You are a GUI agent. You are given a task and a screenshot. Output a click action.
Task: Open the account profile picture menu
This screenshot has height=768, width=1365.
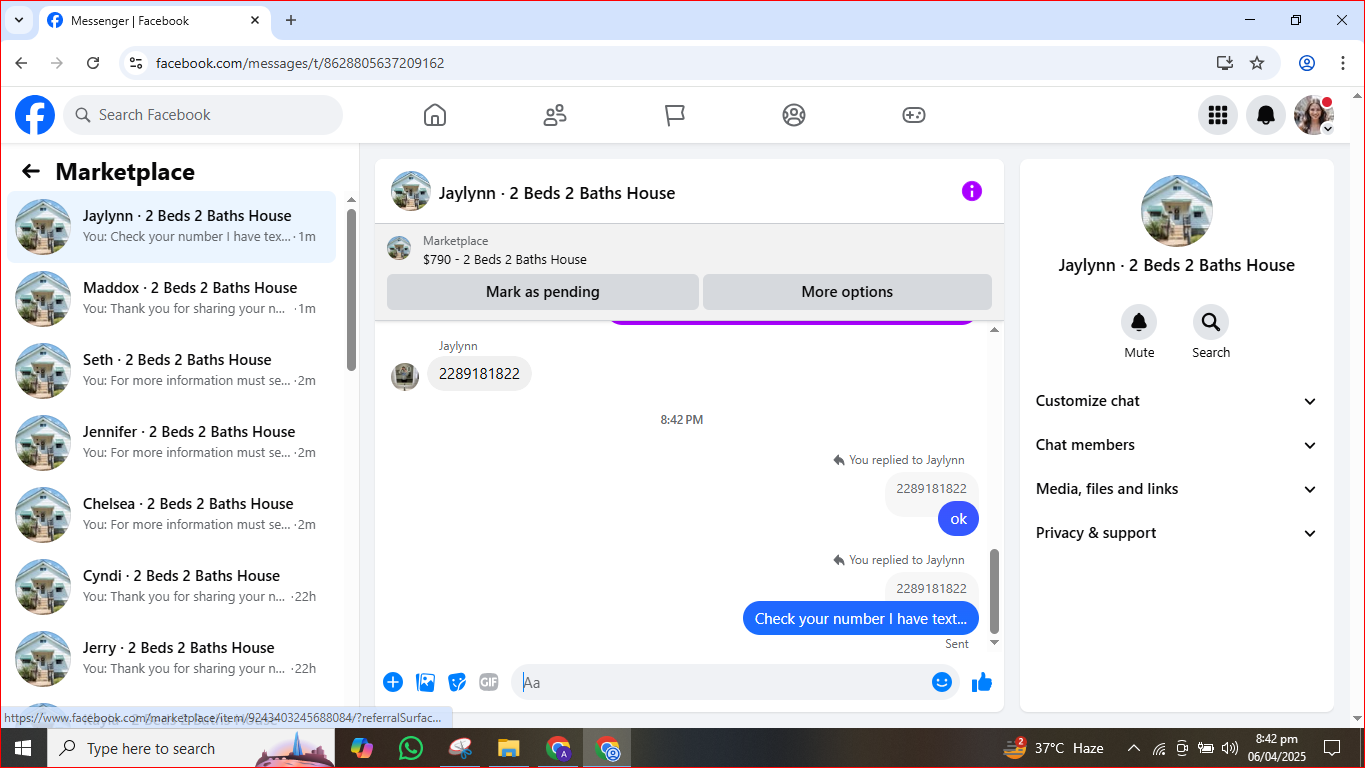point(1314,115)
